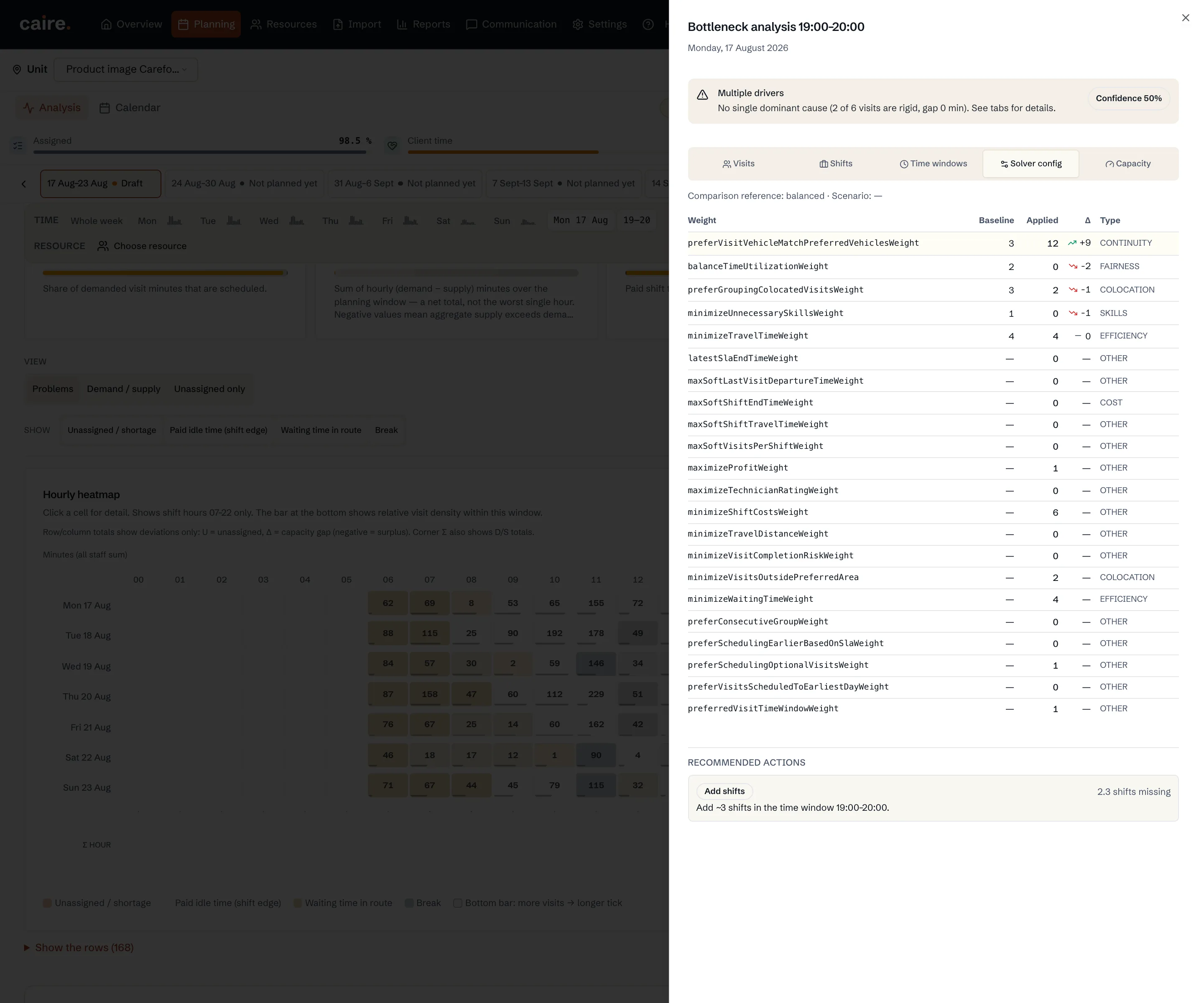Viewport: 1204px width, 1003px height.
Task: Expand Show the rows (168)
Action: pyautogui.click(x=79, y=947)
